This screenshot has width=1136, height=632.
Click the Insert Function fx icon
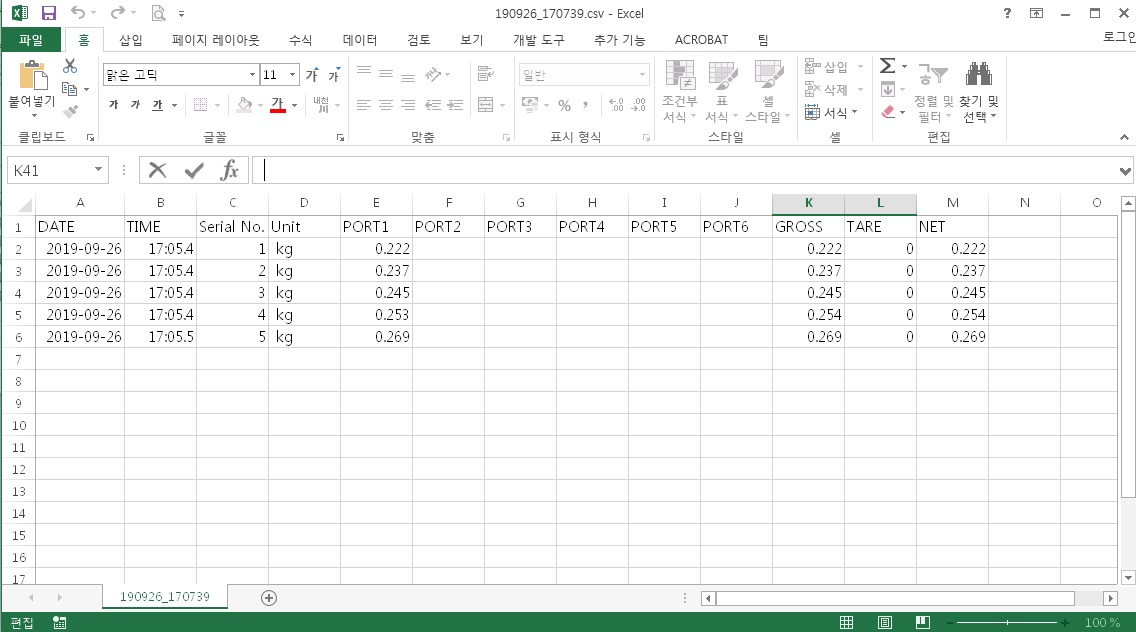[x=230, y=170]
